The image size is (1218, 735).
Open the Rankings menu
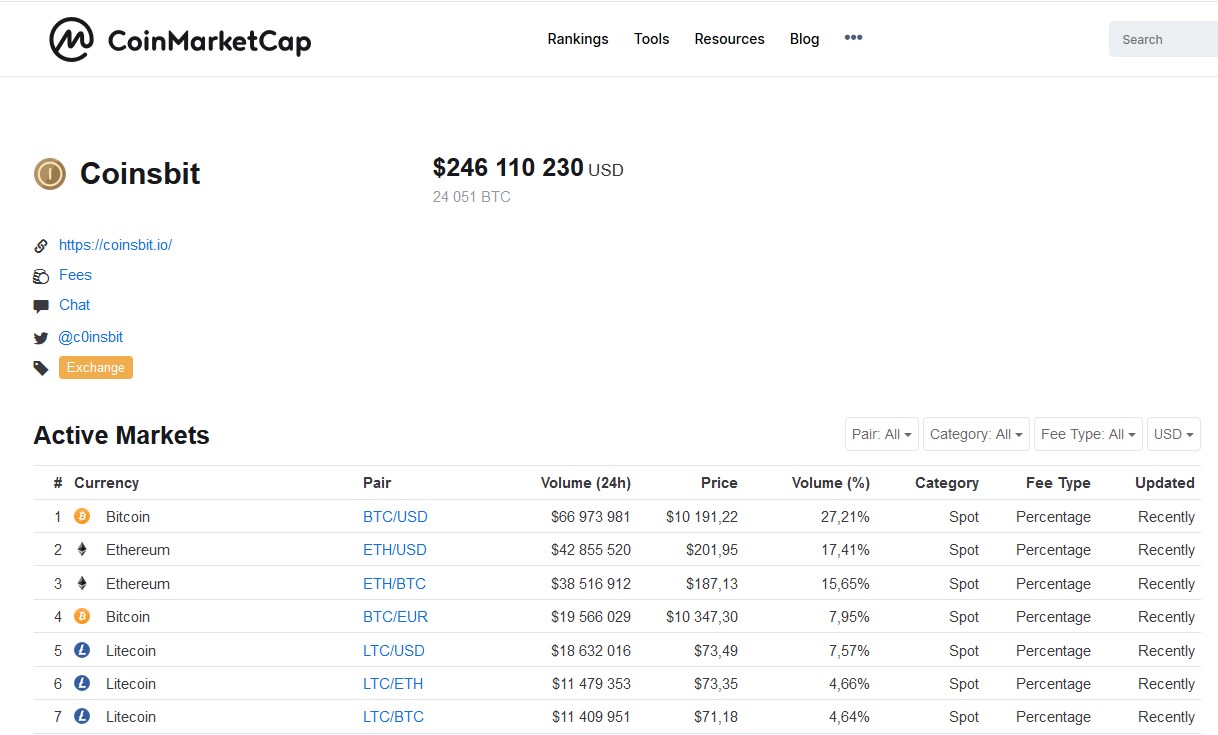point(578,39)
